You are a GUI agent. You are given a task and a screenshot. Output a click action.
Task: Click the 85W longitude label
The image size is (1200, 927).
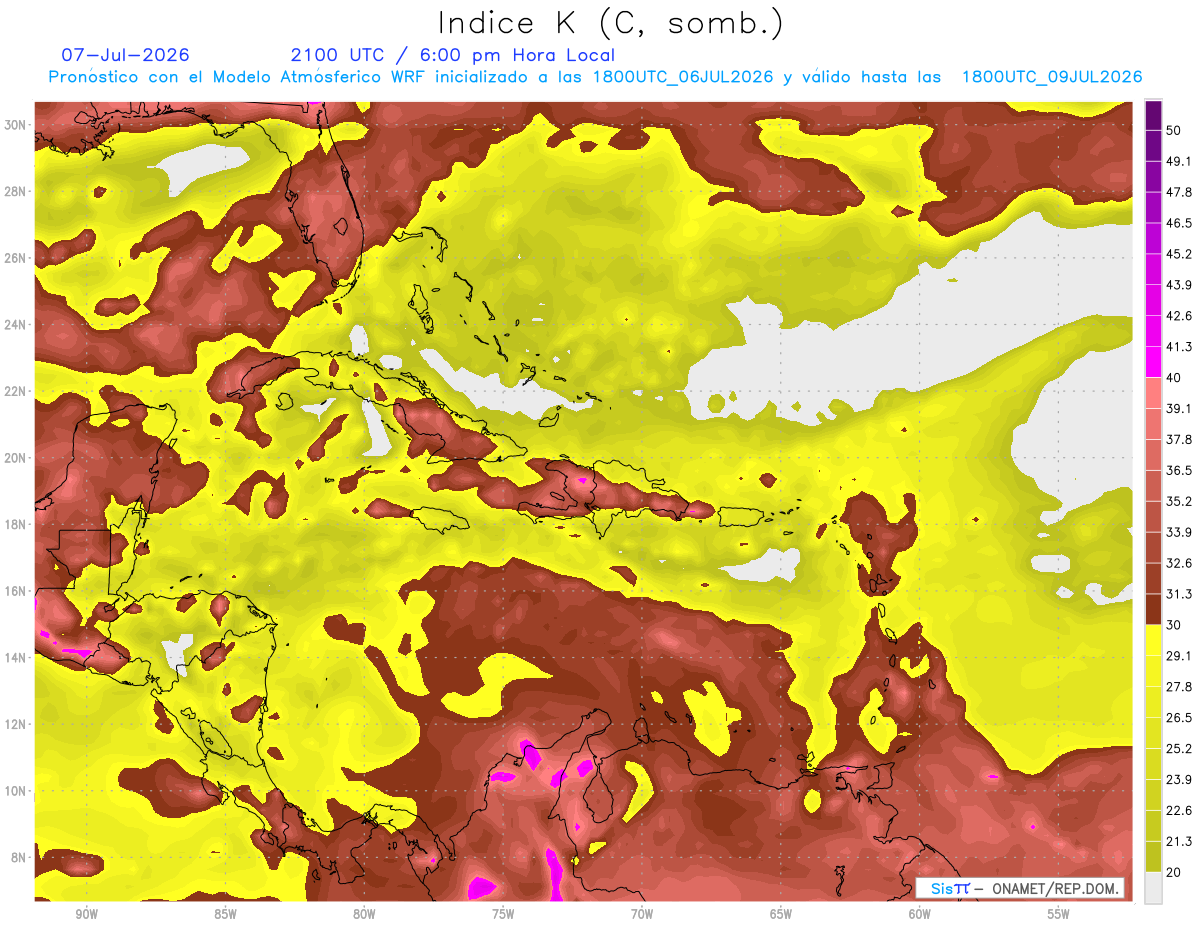225,915
